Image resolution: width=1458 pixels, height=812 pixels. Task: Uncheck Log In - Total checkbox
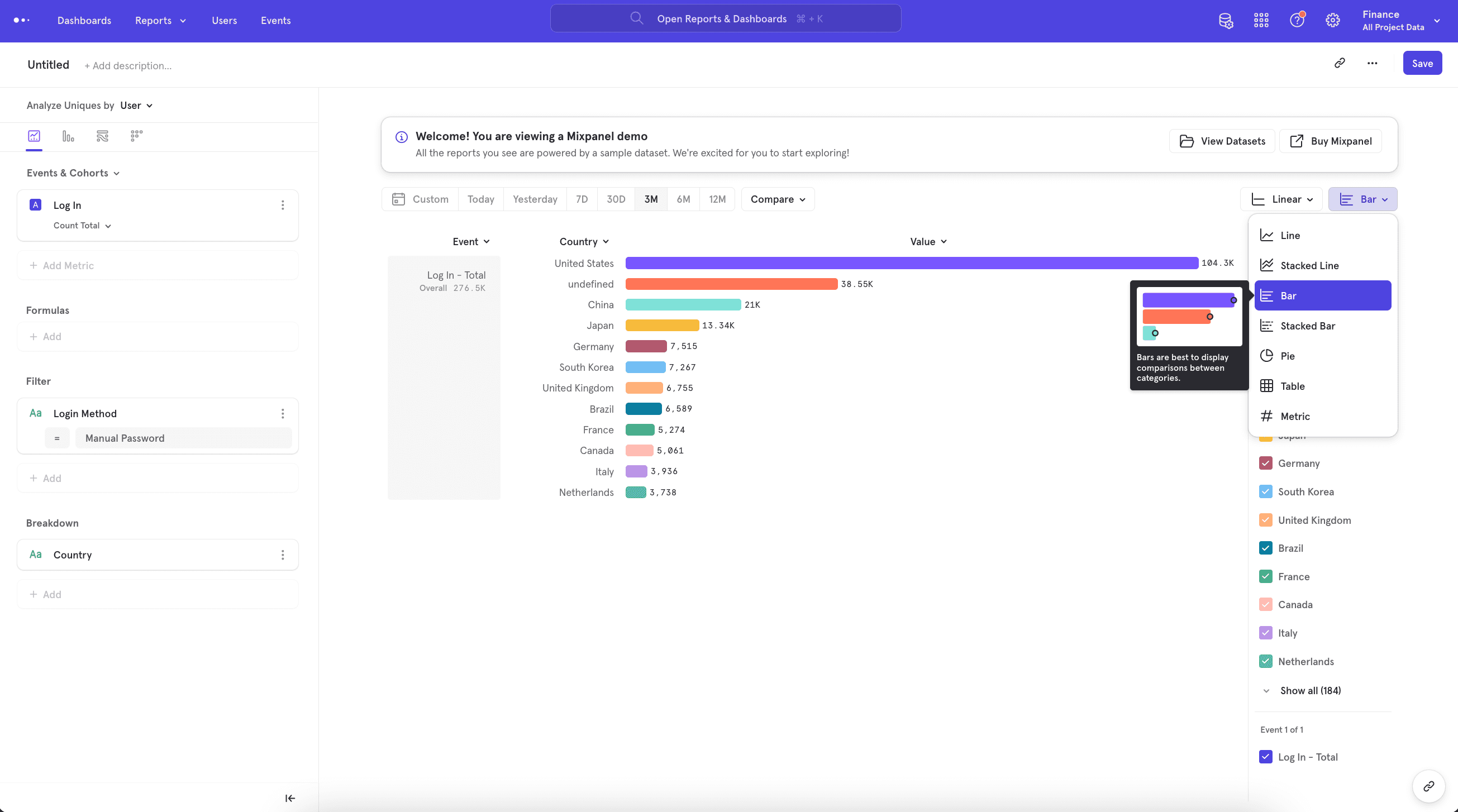[x=1266, y=757]
